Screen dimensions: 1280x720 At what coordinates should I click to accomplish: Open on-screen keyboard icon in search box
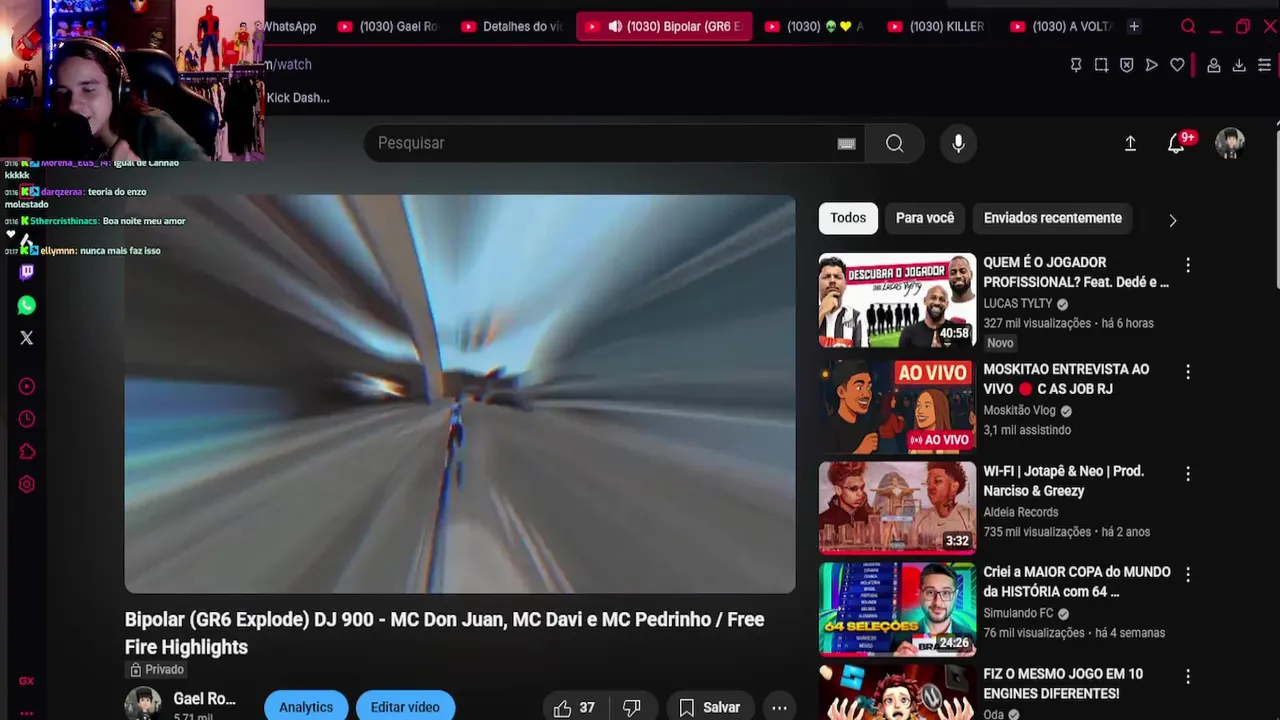[846, 143]
